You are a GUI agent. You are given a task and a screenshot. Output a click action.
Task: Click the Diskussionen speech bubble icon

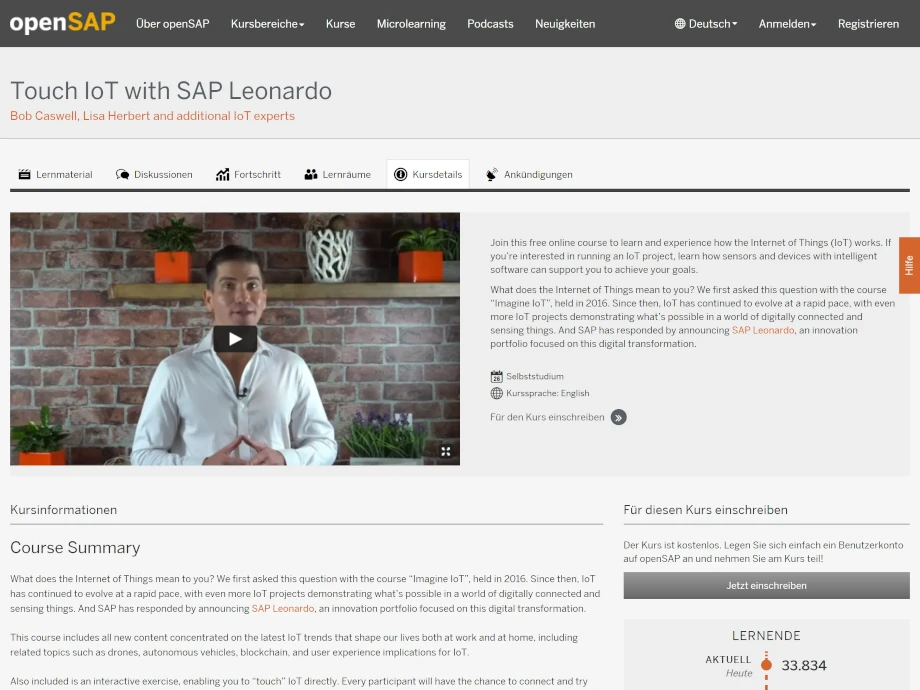(122, 174)
